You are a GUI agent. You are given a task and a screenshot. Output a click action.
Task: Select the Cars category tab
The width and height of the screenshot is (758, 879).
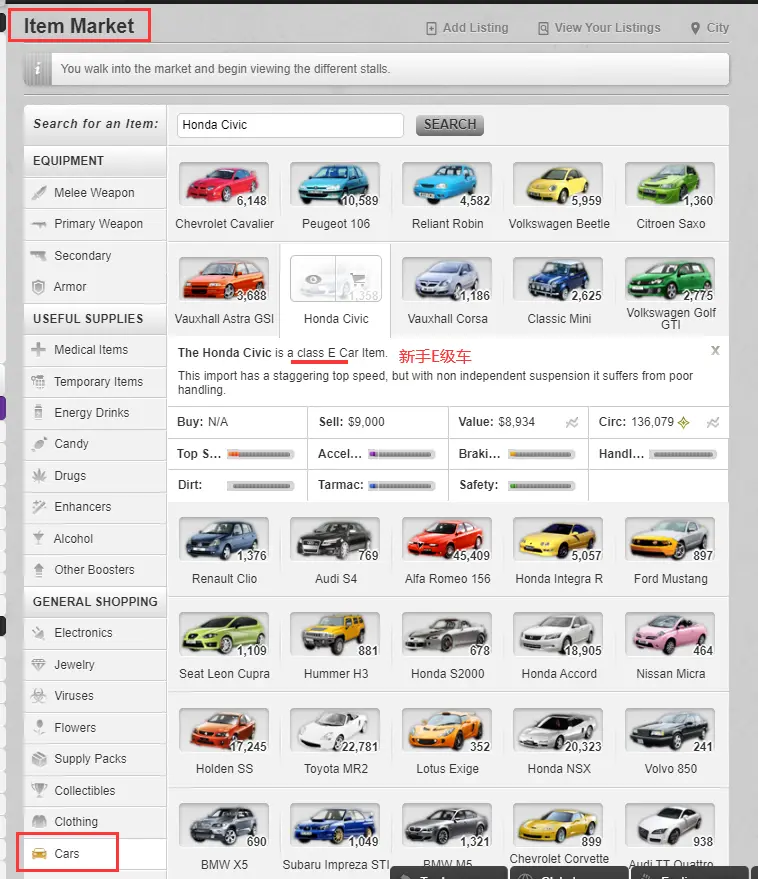67,854
